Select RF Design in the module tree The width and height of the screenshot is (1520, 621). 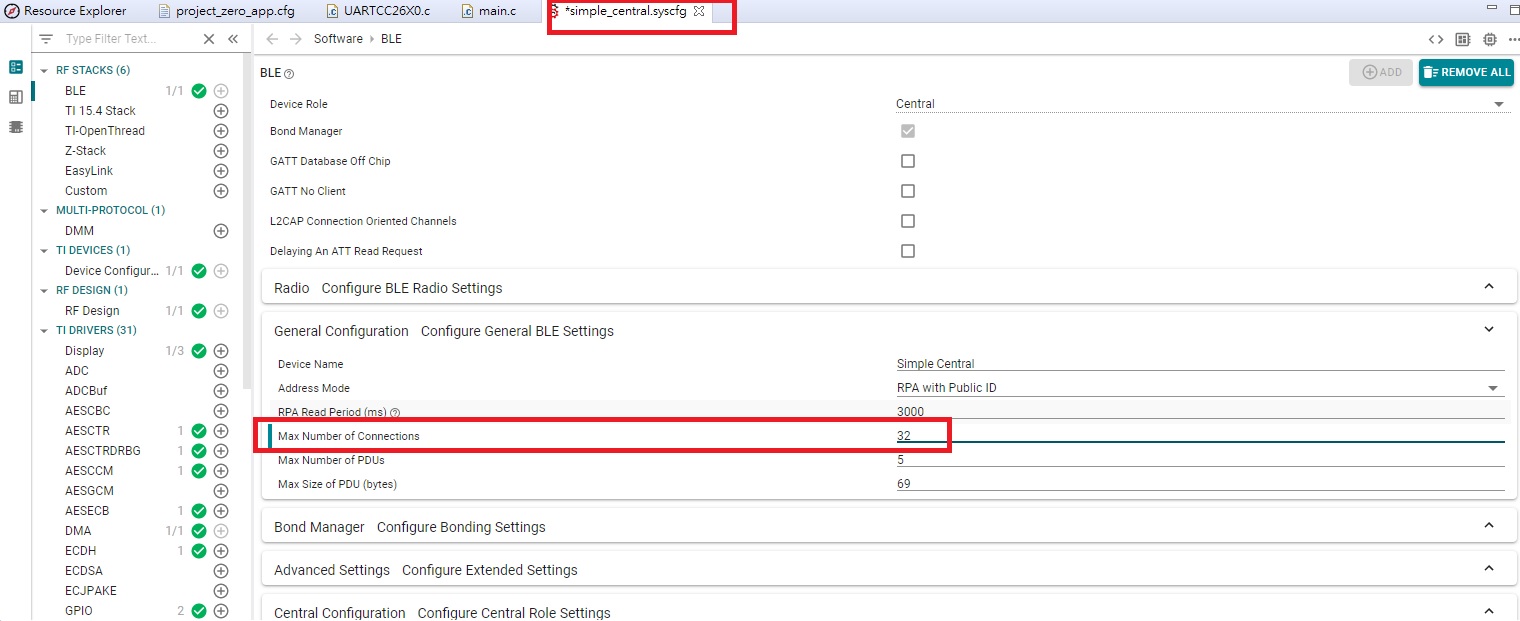coord(92,311)
